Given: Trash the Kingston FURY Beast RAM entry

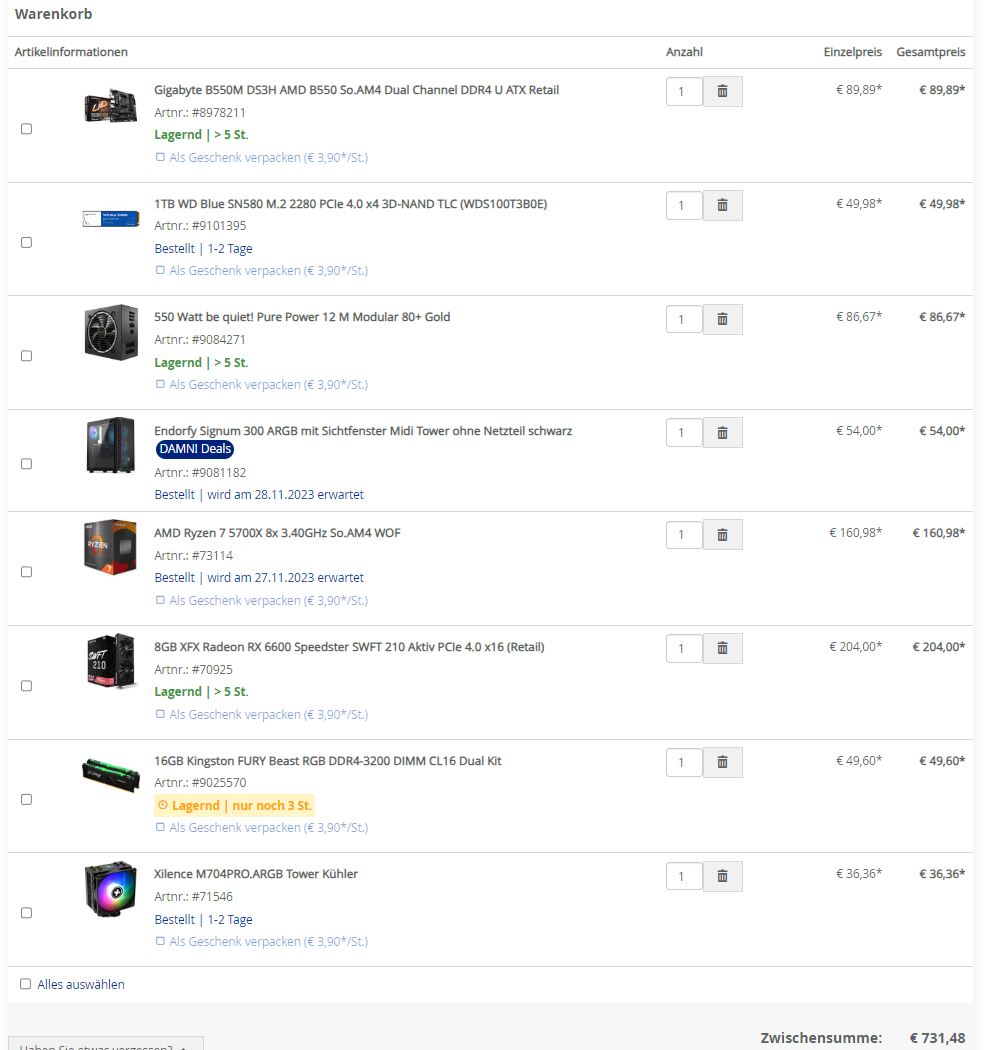Looking at the screenshot, I should pos(722,762).
